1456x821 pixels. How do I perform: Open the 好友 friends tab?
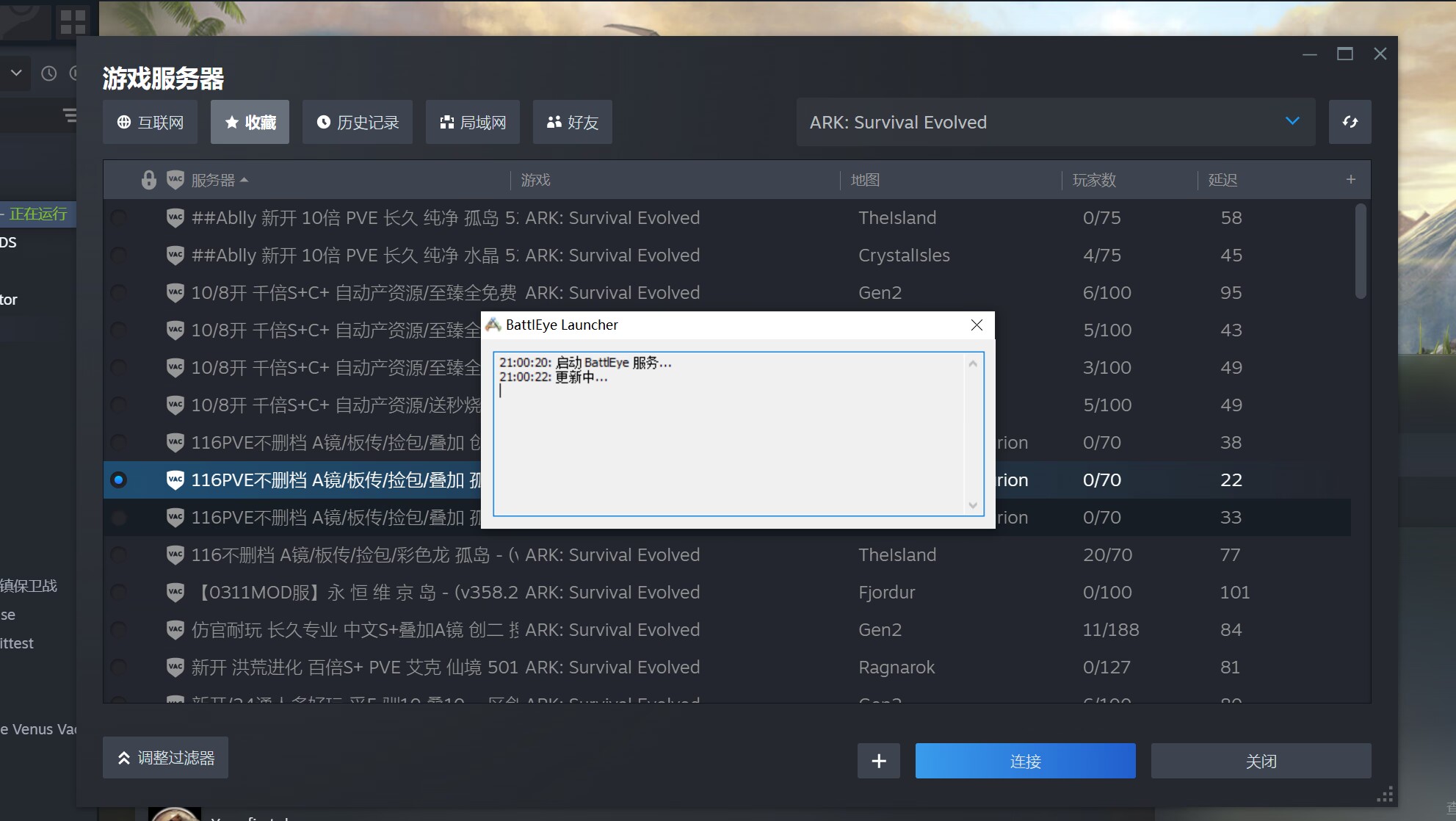[573, 122]
